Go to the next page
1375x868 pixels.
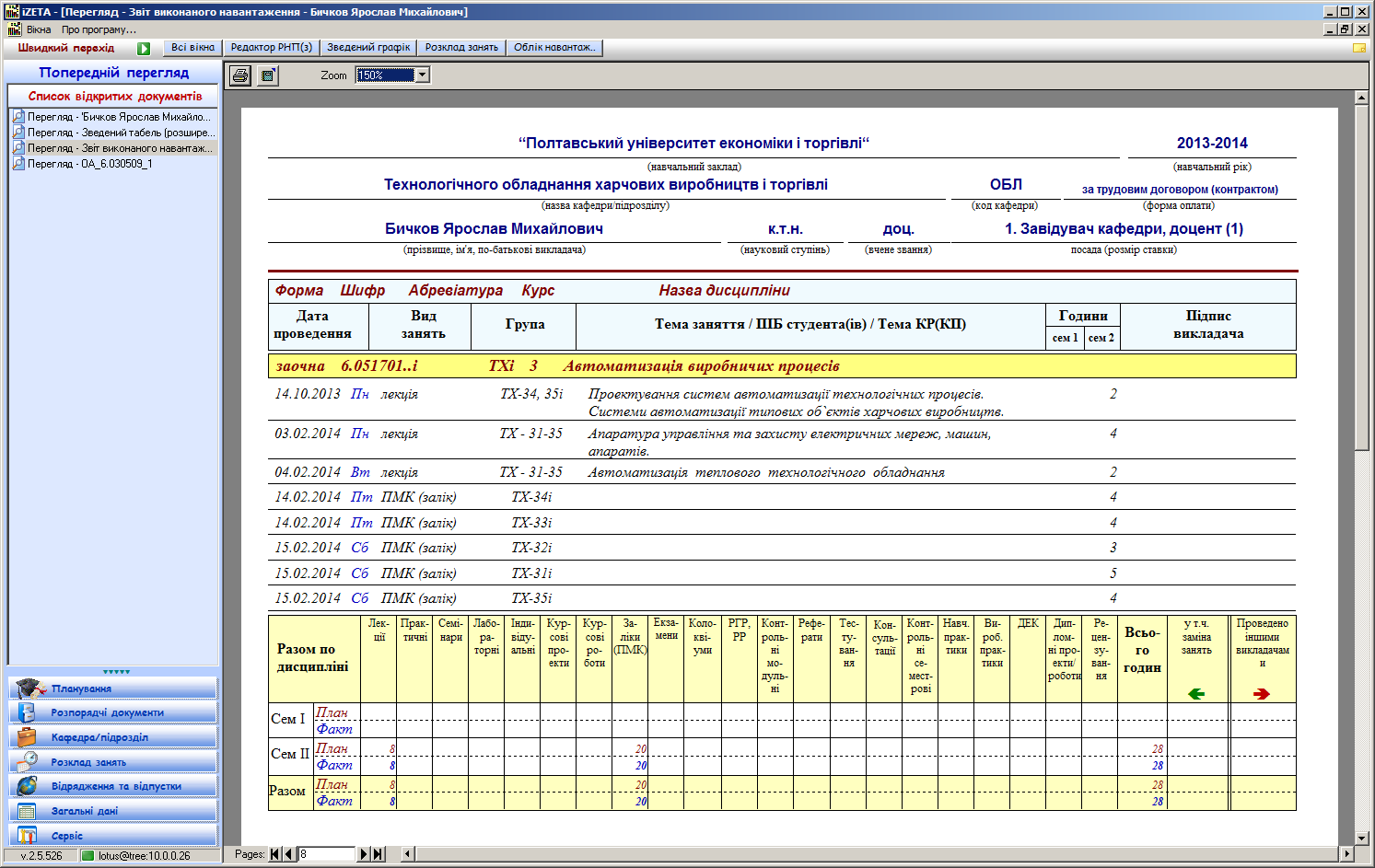(364, 854)
